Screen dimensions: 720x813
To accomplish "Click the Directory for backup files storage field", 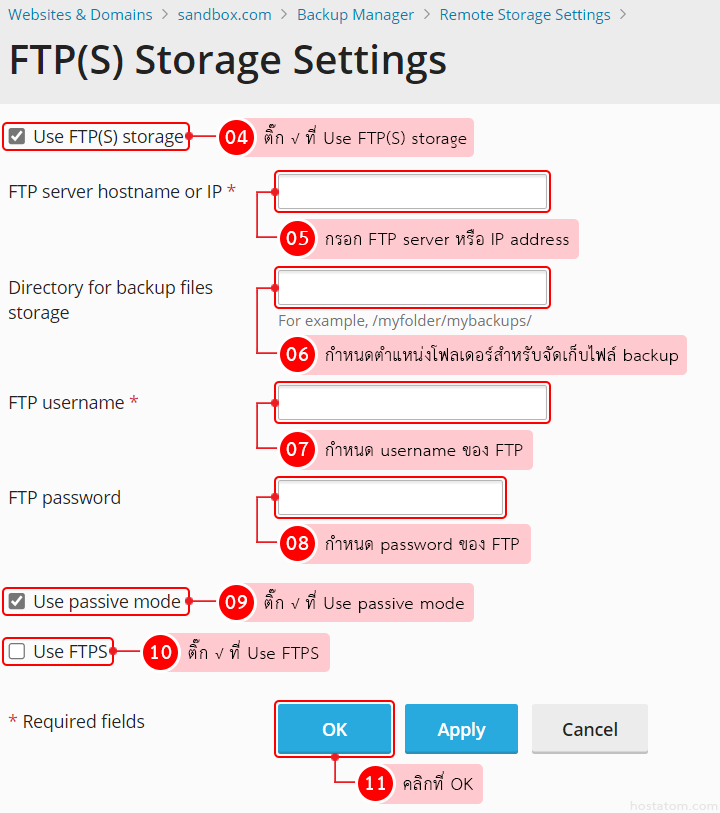I will (x=412, y=287).
